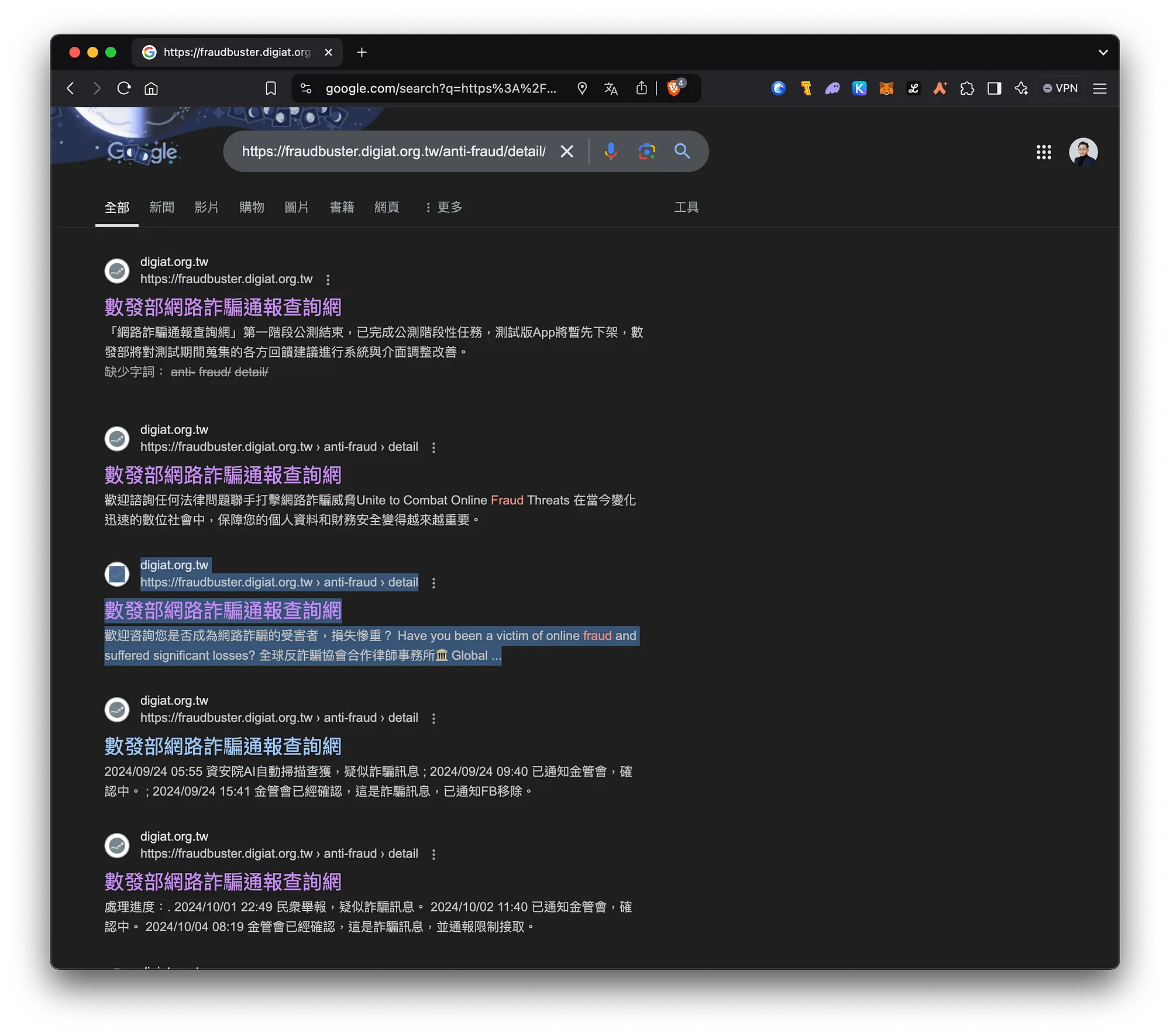Image resolution: width=1170 pixels, height=1036 pixels.
Task: Open the Extensions puzzle menu
Action: 967,88
